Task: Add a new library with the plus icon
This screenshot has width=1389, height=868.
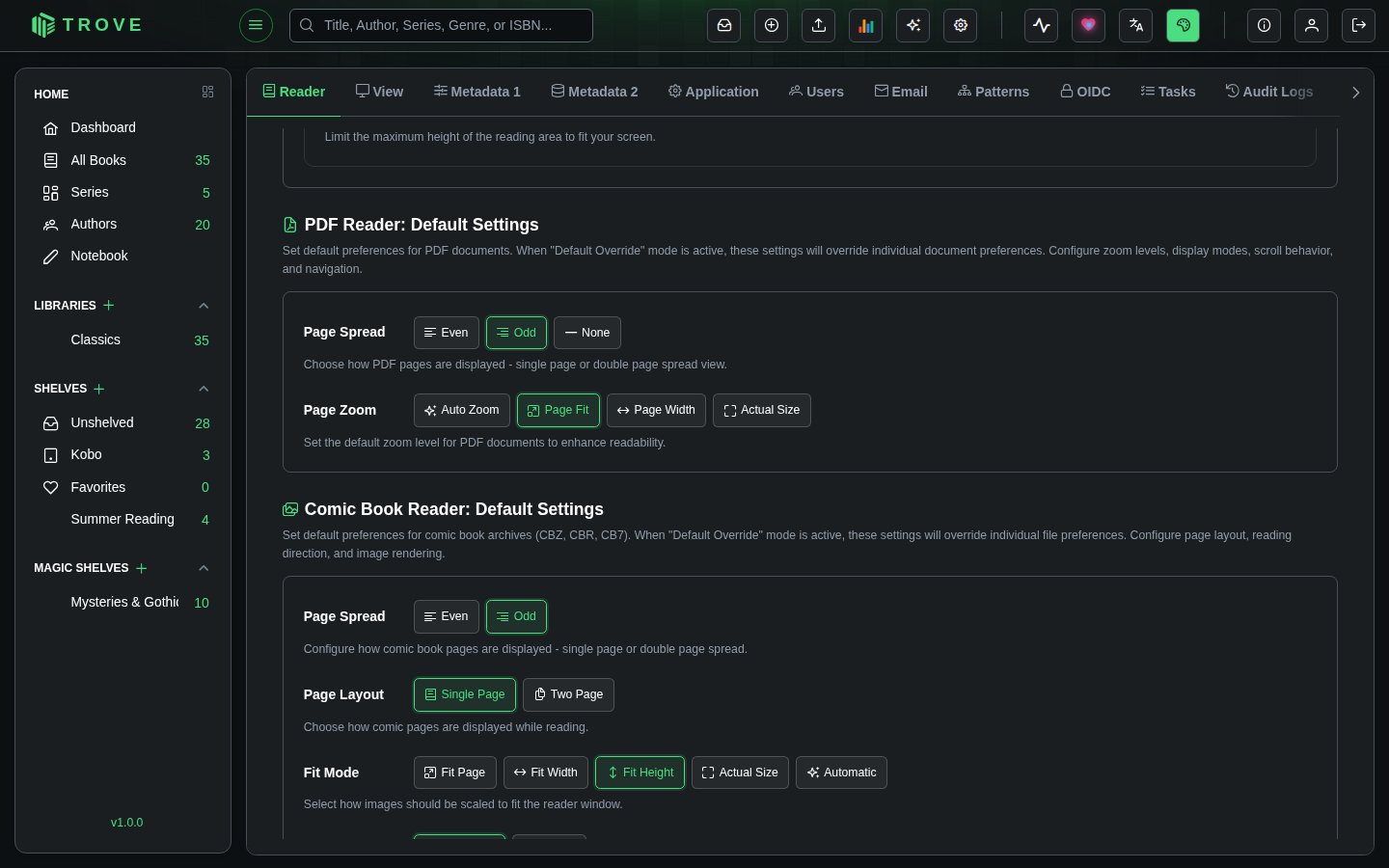Action: (x=109, y=306)
